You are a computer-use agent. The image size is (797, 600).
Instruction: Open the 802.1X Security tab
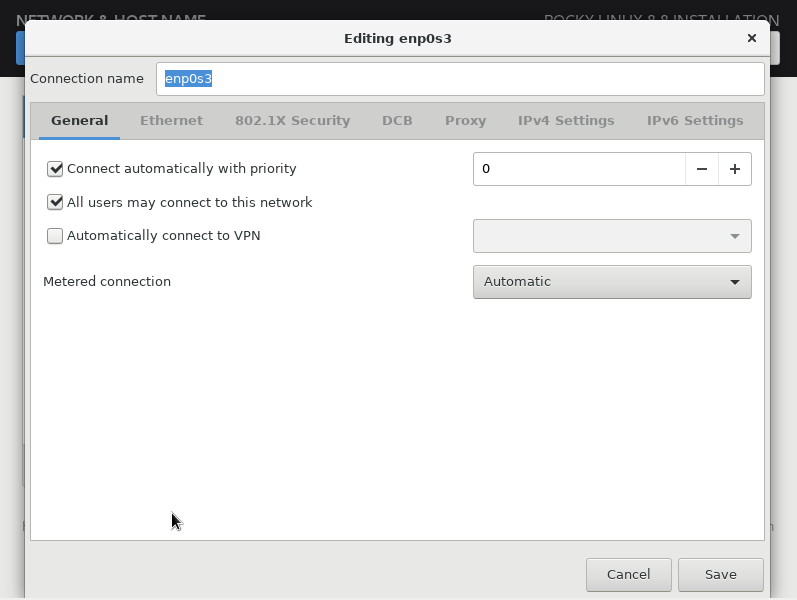[x=292, y=120]
